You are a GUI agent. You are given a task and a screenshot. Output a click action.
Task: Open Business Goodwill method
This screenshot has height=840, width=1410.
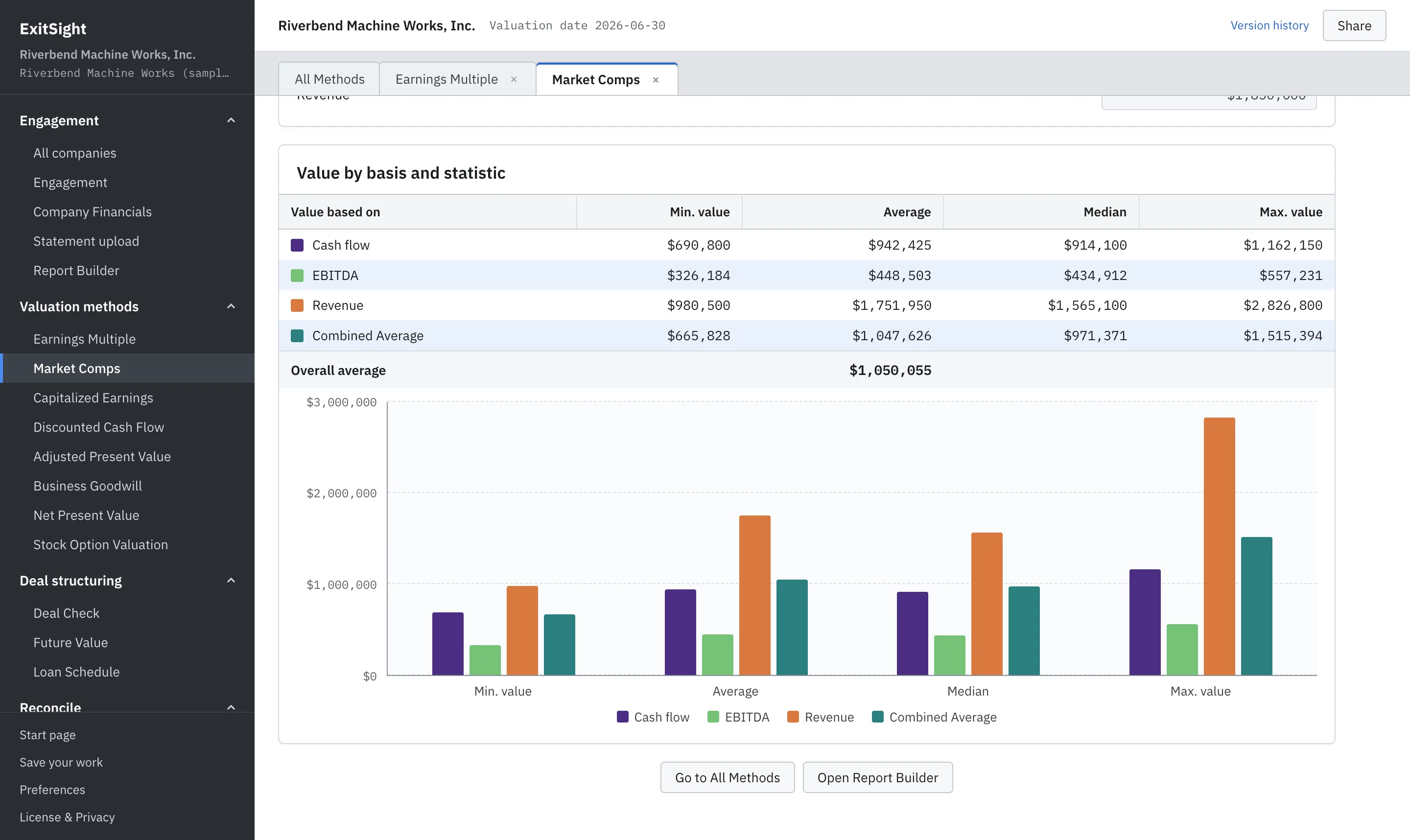(x=127, y=486)
